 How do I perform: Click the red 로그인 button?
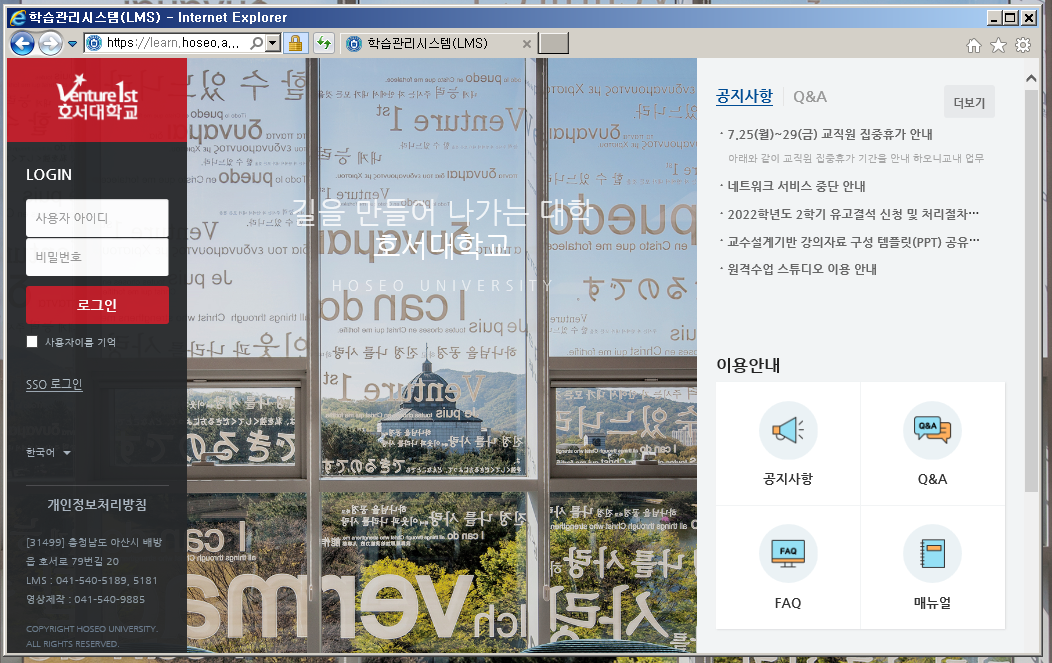[x=97, y=305]
